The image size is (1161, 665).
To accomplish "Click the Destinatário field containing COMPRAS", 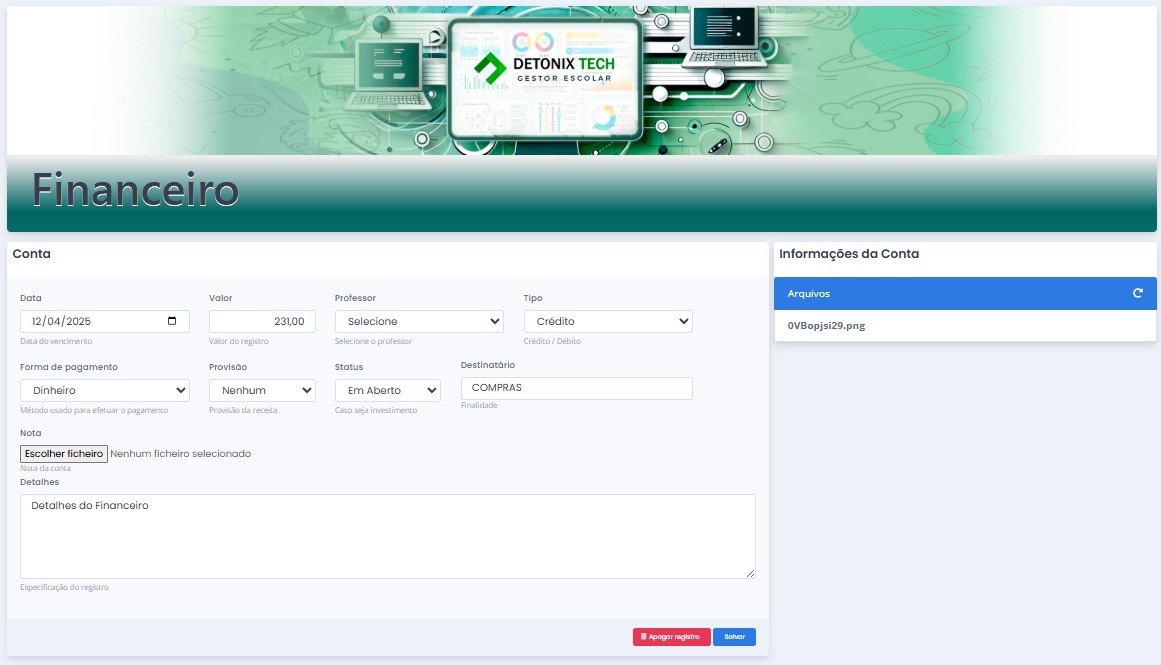I will [576, 388].
